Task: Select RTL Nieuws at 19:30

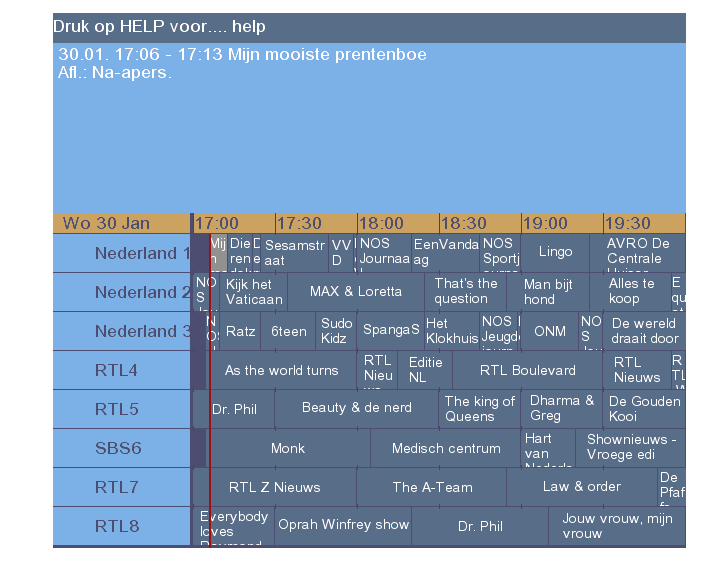Action: pos(637,370)
